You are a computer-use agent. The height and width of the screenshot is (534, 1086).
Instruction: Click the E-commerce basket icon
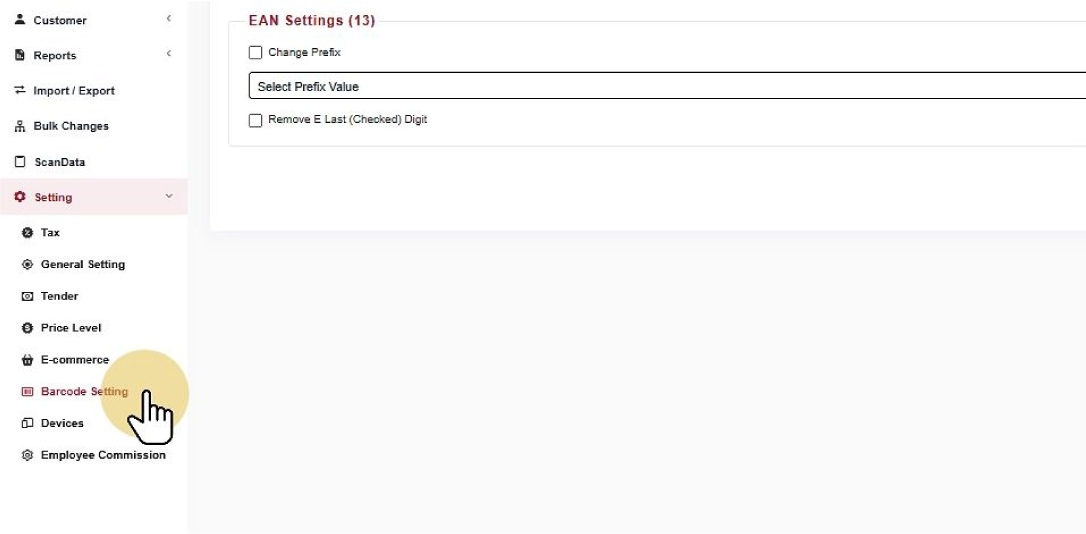pos(27,359)
